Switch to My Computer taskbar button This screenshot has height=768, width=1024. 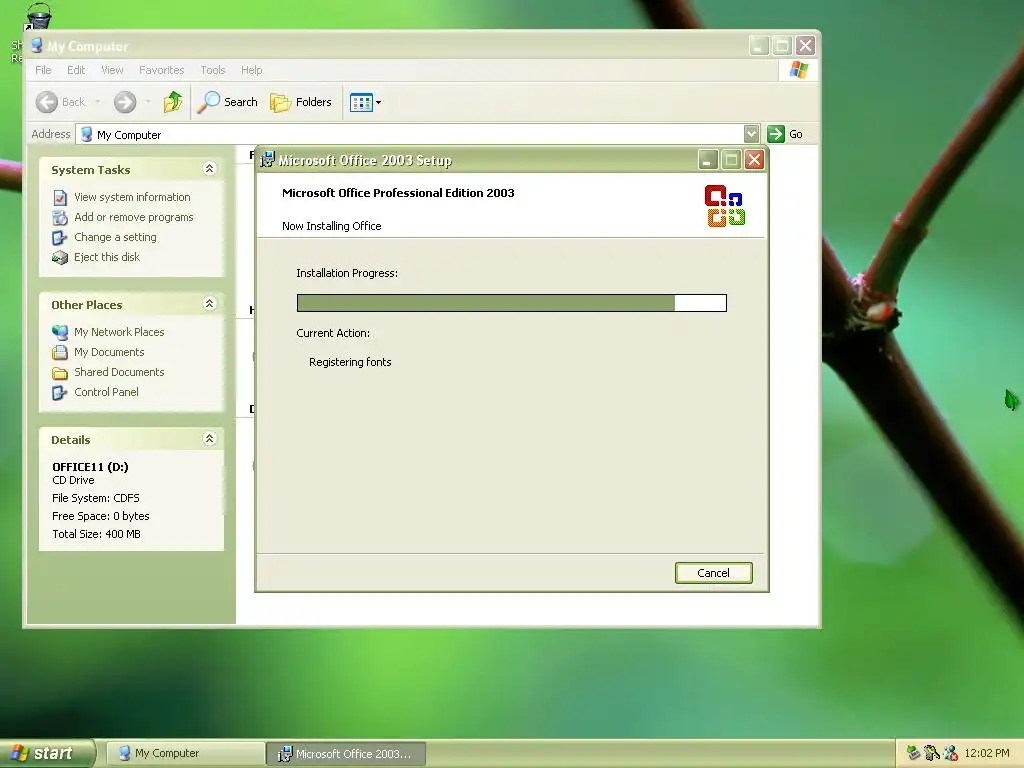[184, 754]
